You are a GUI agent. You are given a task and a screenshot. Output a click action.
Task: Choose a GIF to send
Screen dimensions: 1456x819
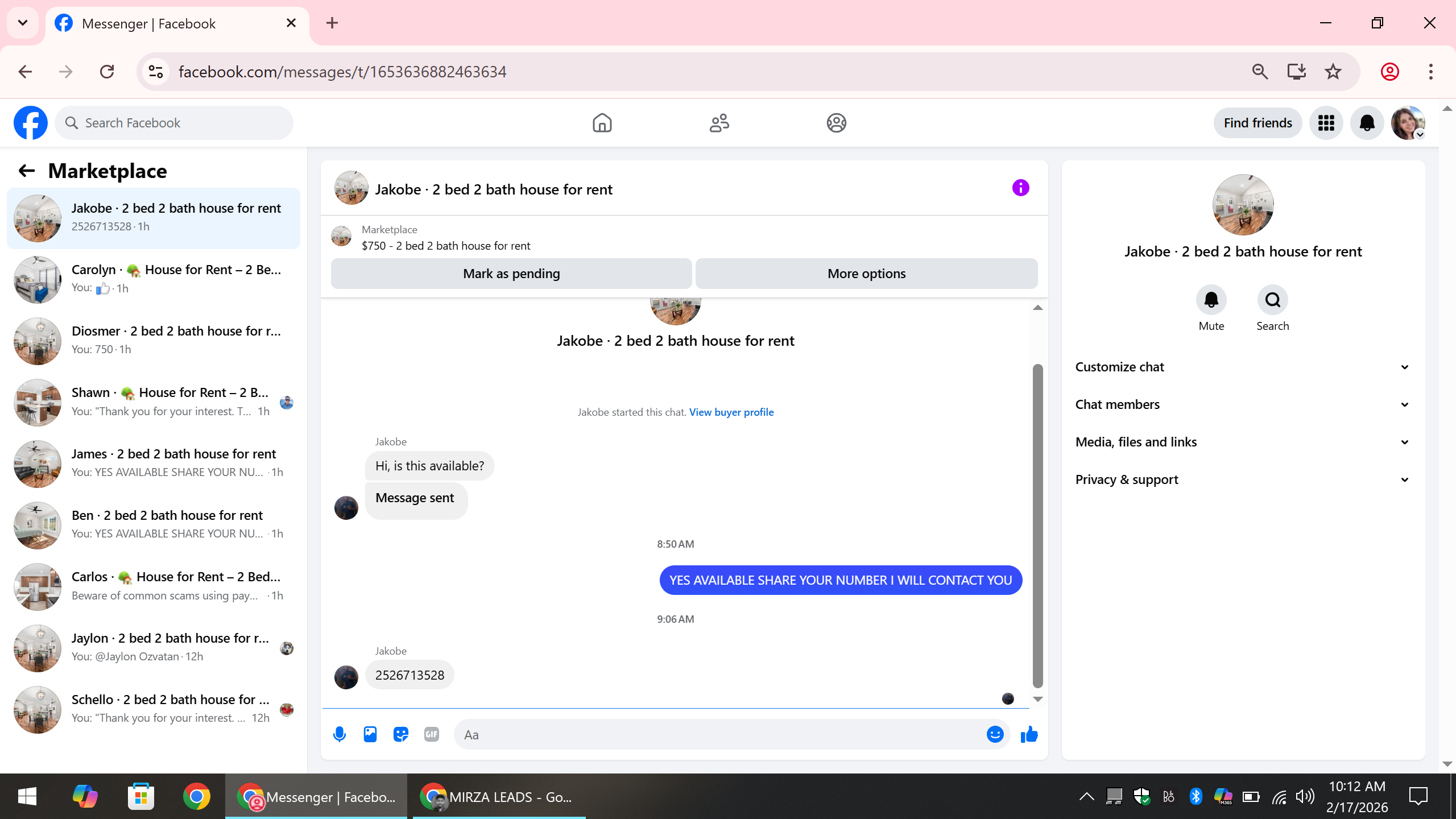tap(432, 734)
